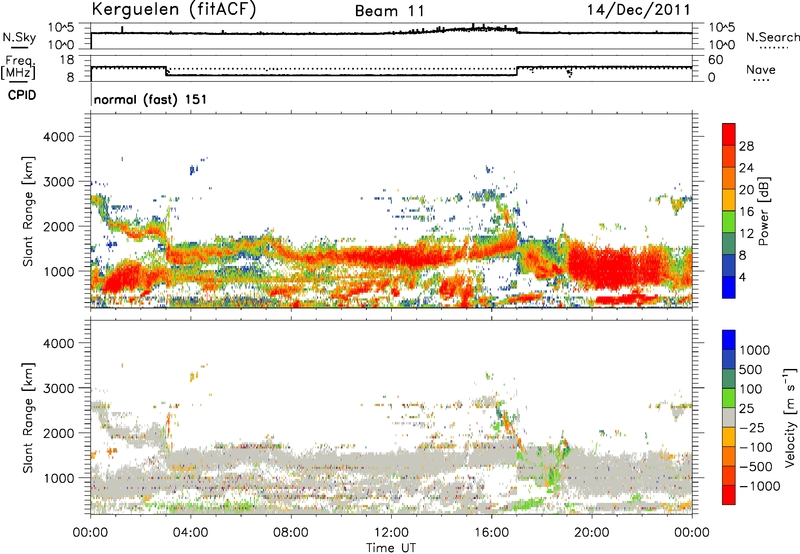Click the 'Nave' legend label
The image size is (800, 554).
[760, 70]
